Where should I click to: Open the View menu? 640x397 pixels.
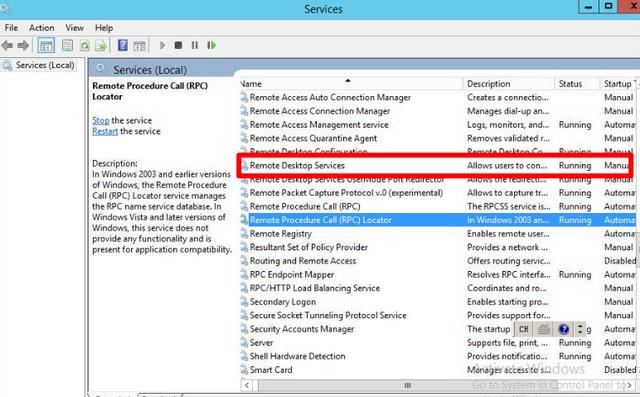click(x=74, y=28)
